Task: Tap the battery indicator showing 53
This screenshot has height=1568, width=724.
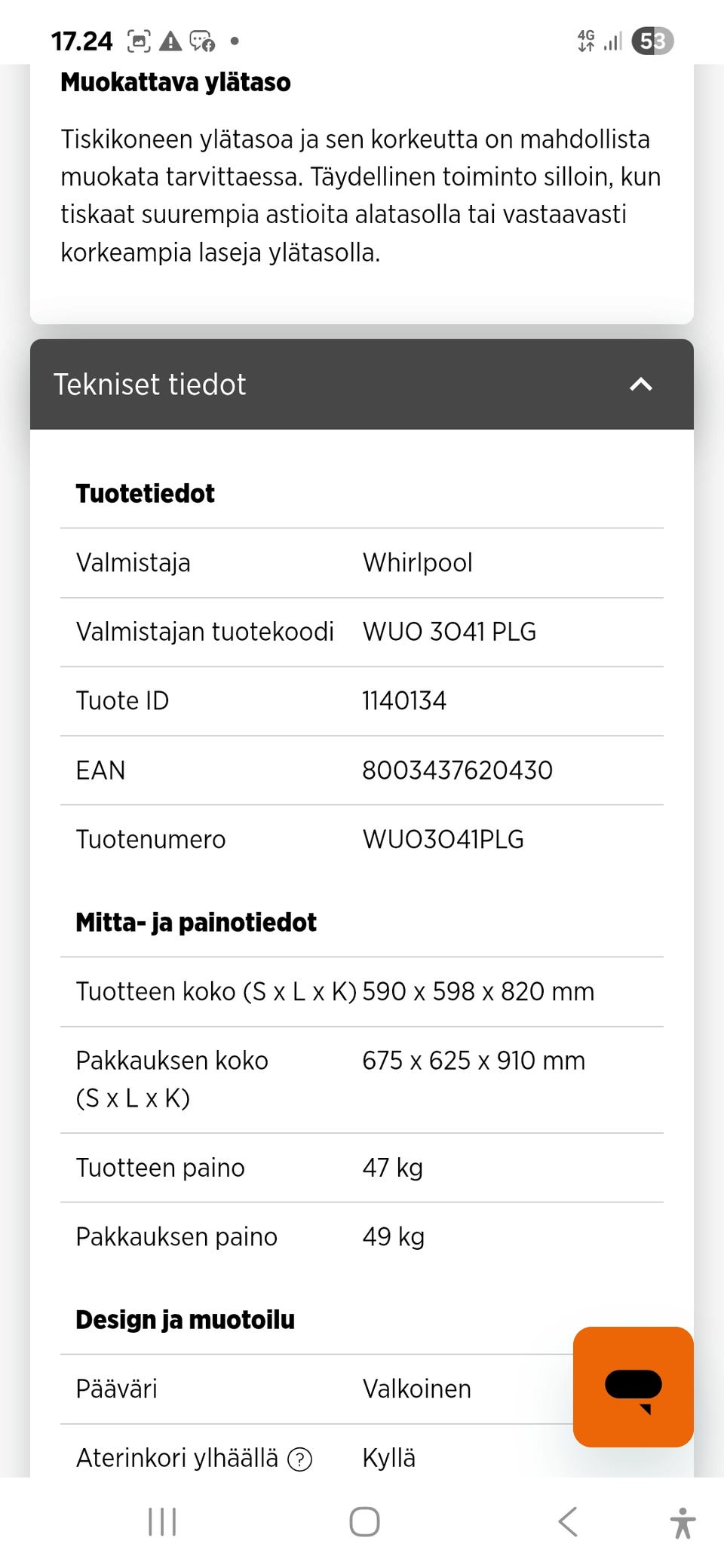Action: tap(652, 41)
